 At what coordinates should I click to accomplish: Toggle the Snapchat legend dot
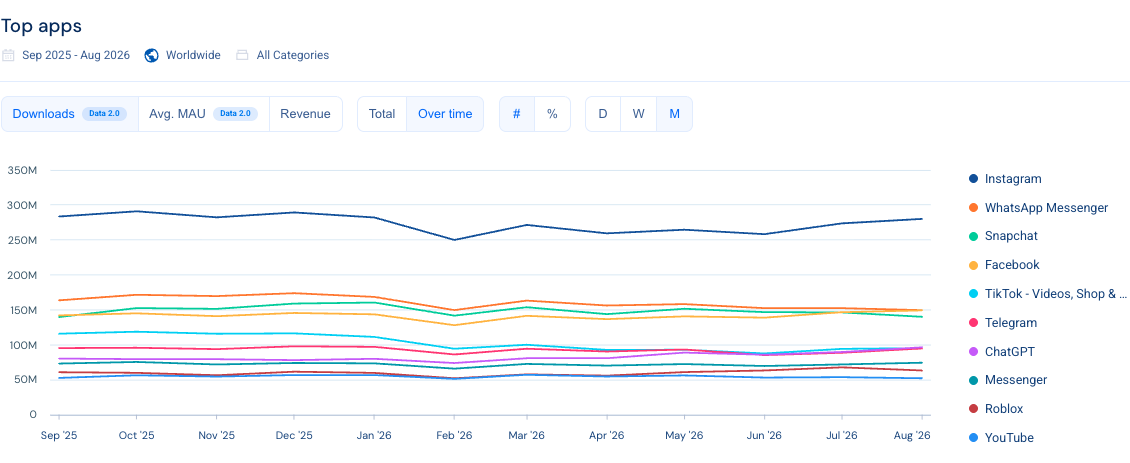tap(974, 237)
